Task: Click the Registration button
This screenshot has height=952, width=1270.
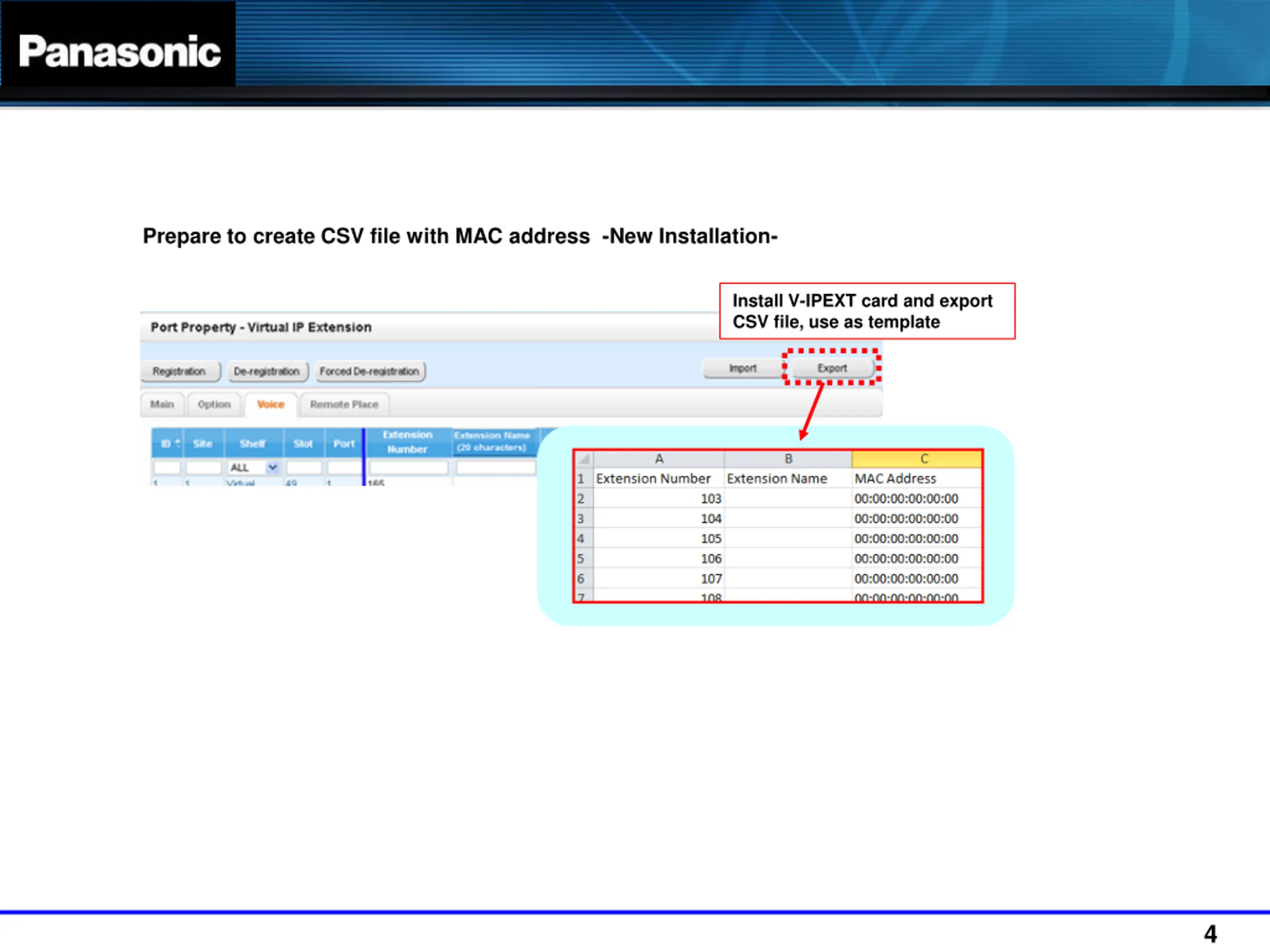Action: coord(180,371)
